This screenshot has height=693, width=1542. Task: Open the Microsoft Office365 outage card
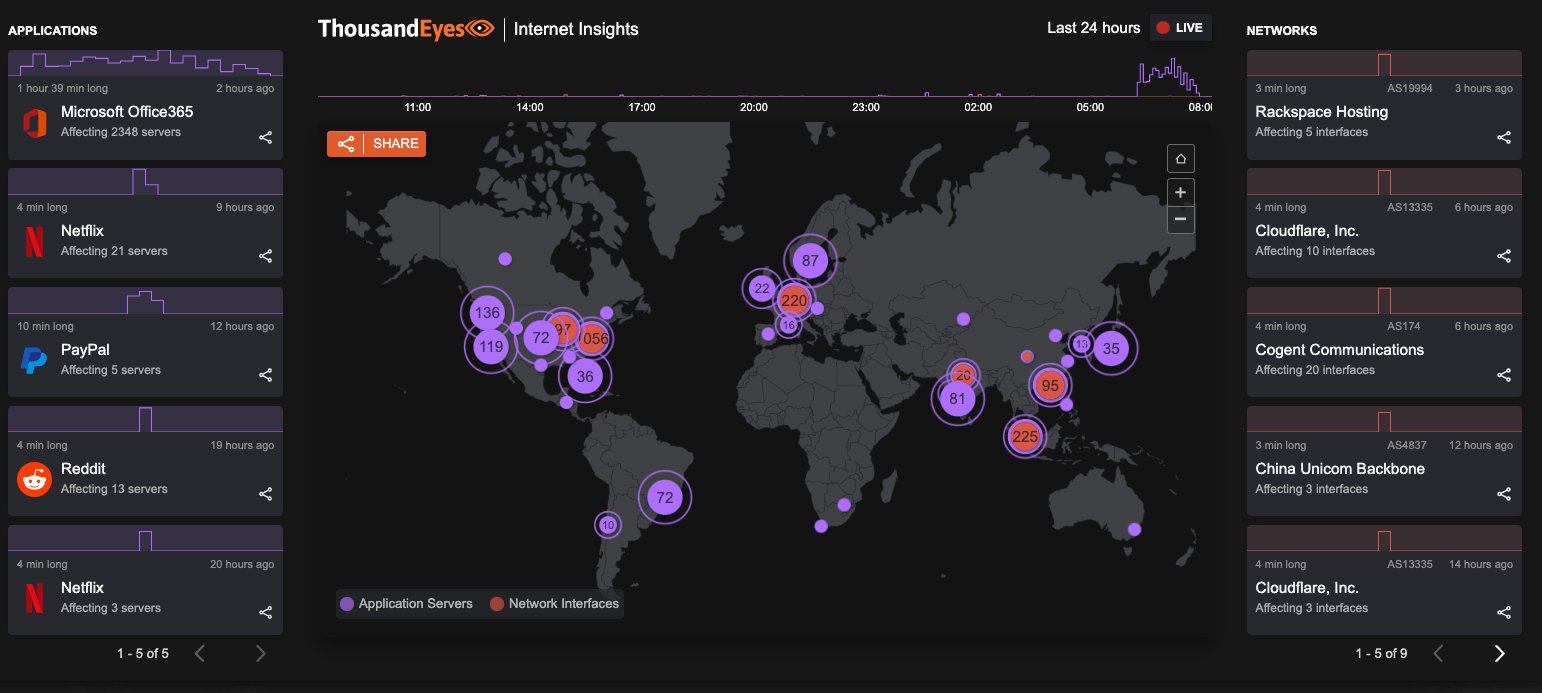point(146,105)
